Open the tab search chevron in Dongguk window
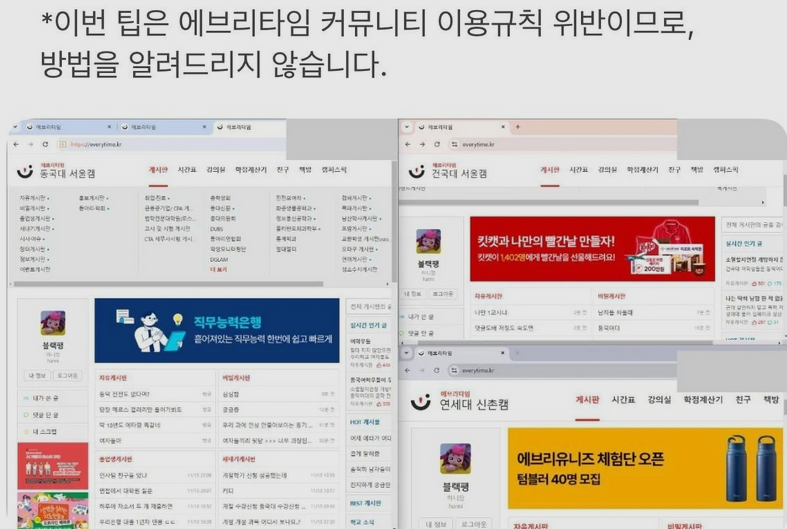The image size is (787, 529). 15,127
